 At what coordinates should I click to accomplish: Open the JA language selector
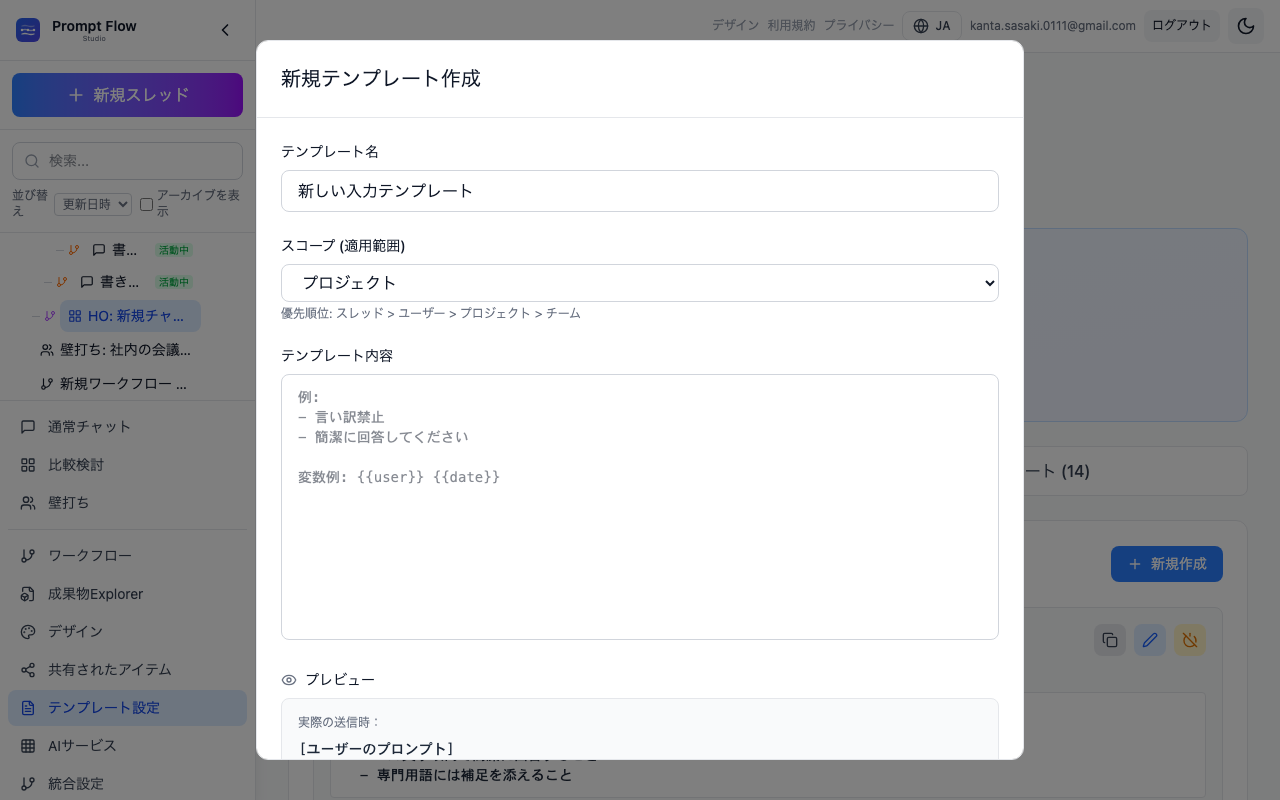coord(932,26)
